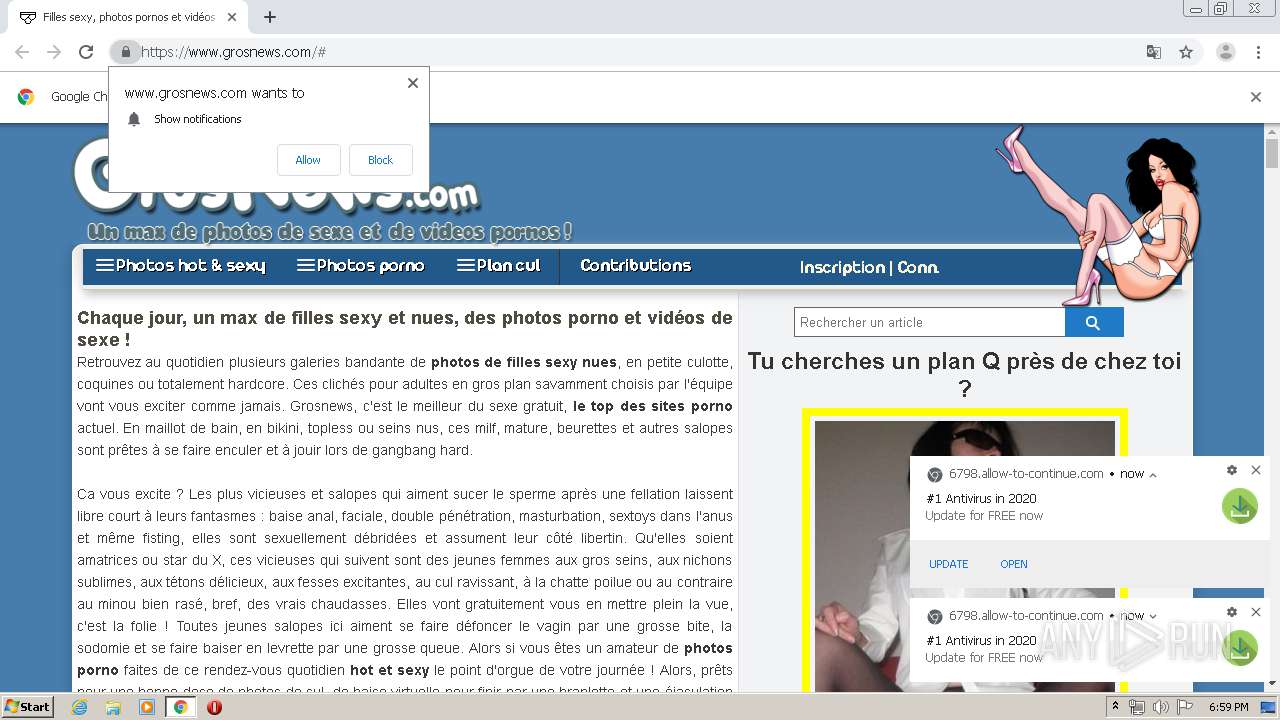Click the browser Back arrow

pos(22,52)
